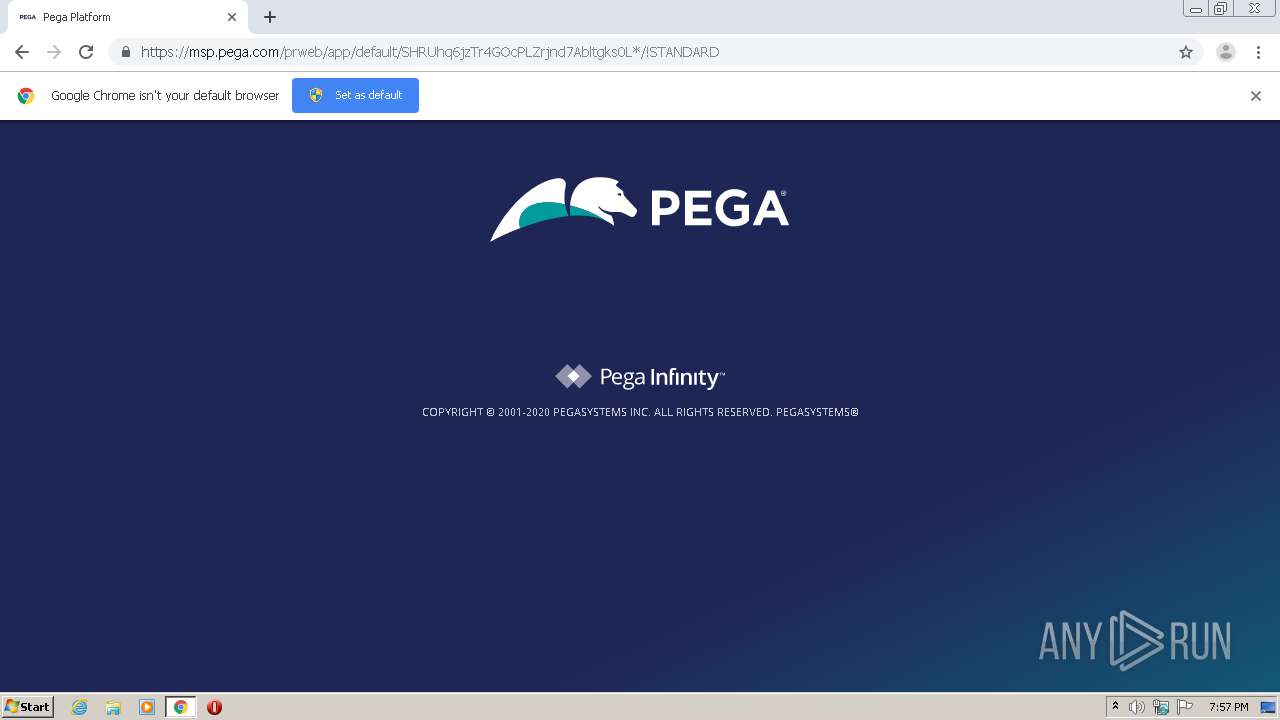The image size is (1280, 720).
Task: Switch to Chrome taskbar button
Action: coord(180,707)
